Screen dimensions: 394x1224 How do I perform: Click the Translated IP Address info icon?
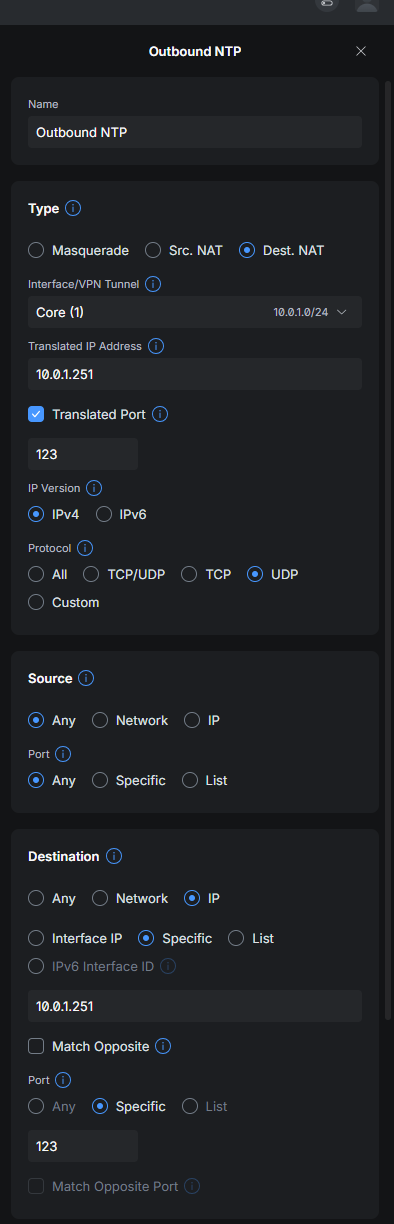pos(157,346)
